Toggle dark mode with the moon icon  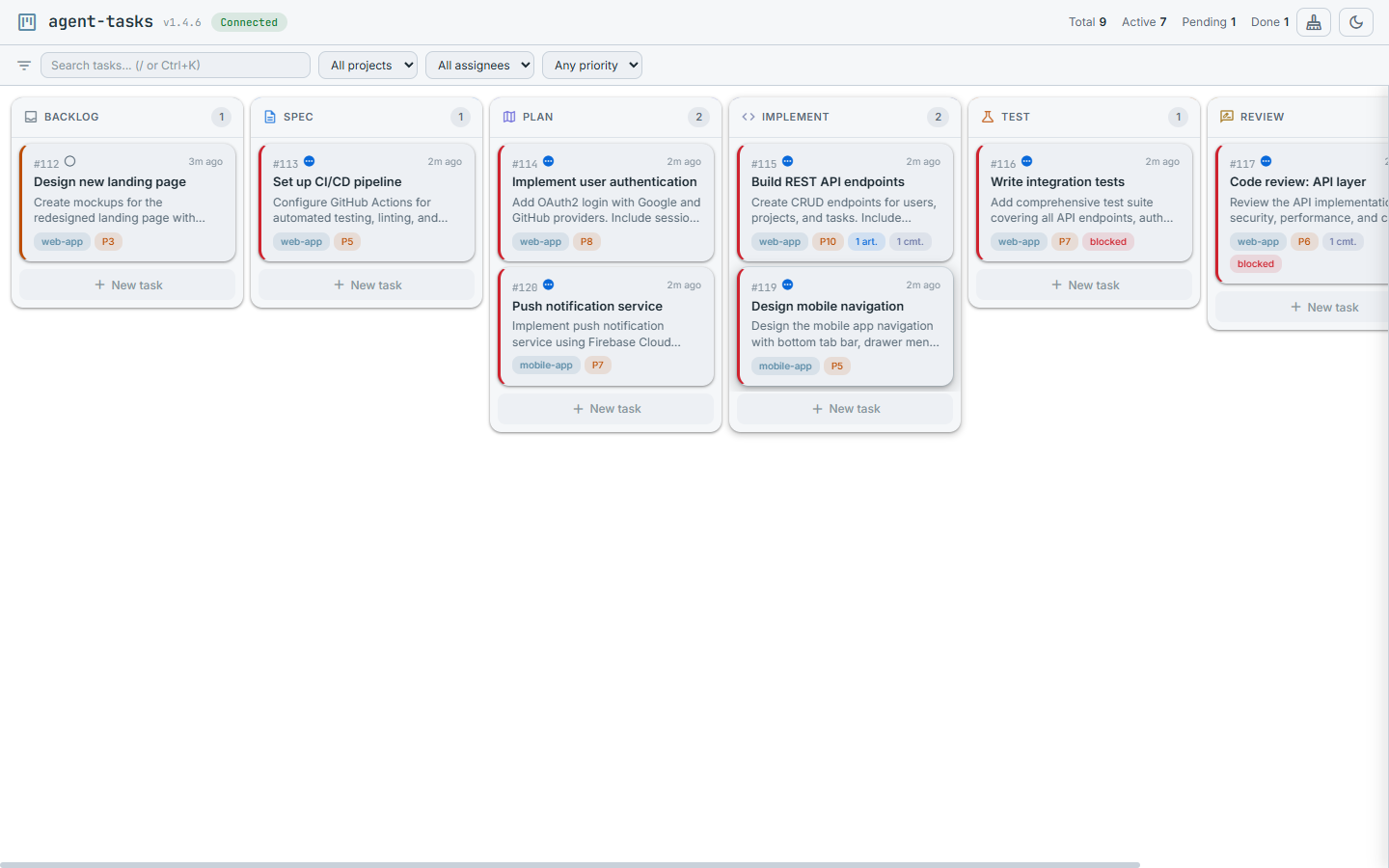(1356, 21)
